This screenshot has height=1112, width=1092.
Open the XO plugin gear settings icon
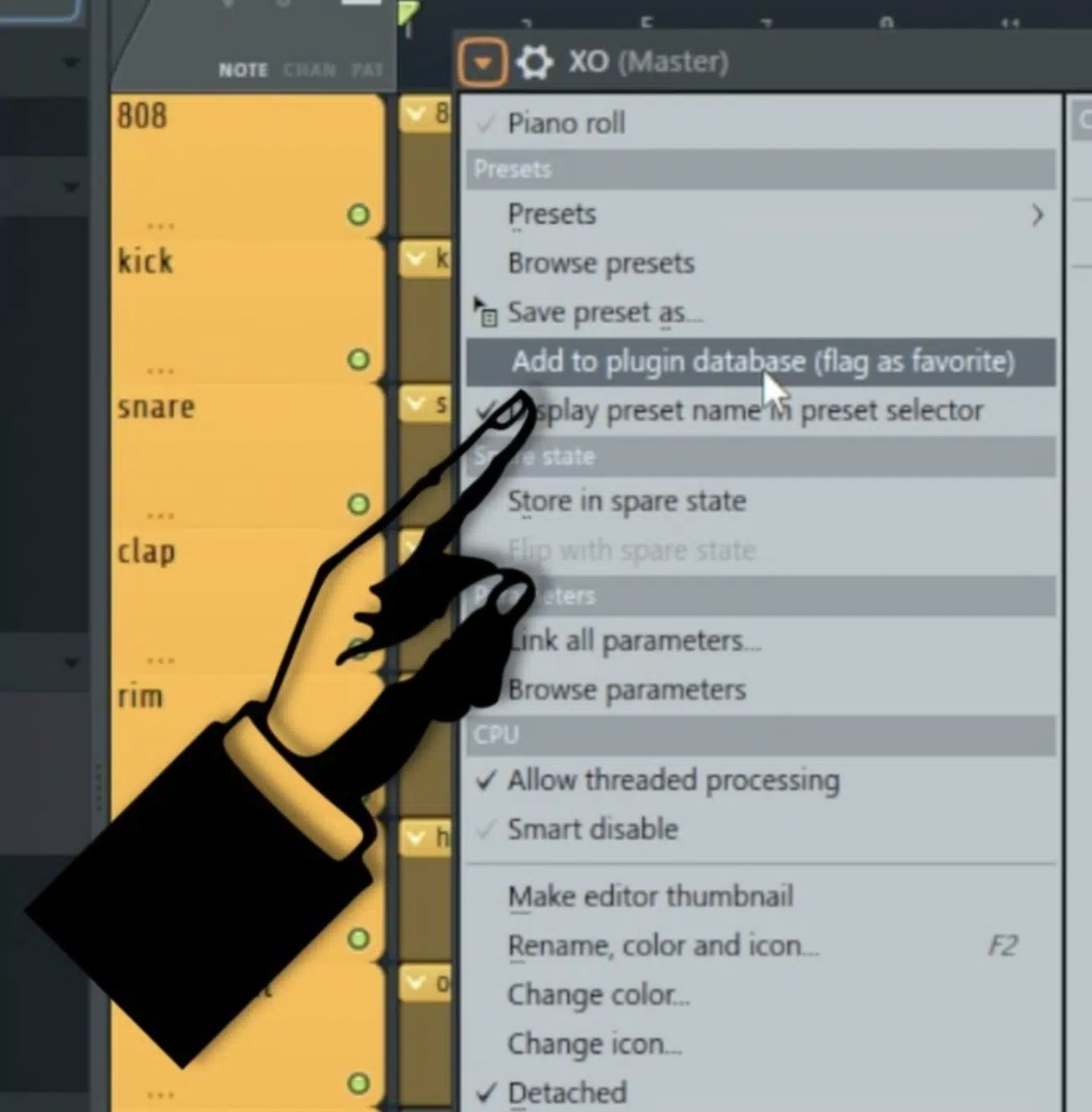pos(534,62)
